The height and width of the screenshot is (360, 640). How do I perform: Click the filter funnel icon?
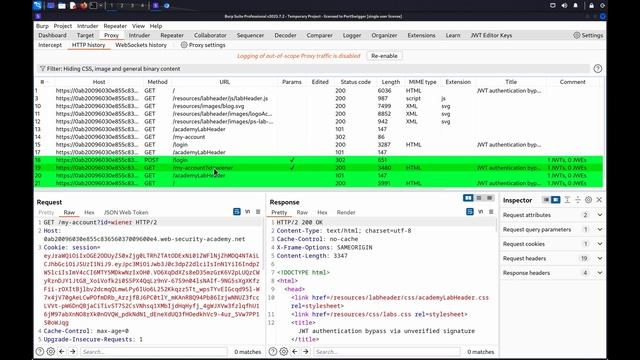pos(42,69)
